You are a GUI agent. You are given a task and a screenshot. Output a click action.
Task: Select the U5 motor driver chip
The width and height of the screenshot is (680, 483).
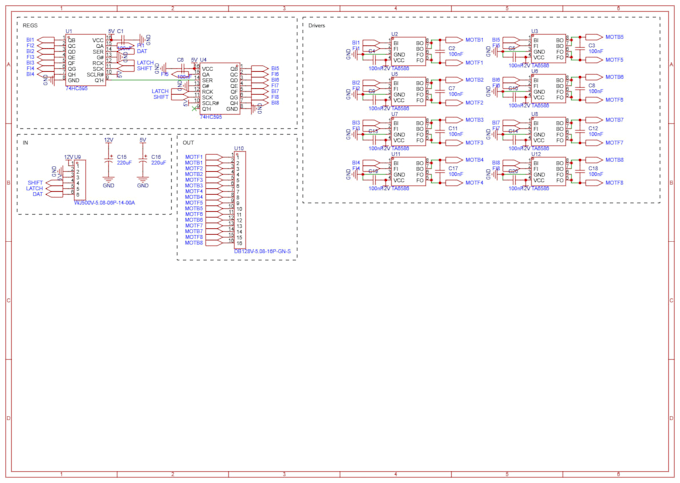coord(408,91)
